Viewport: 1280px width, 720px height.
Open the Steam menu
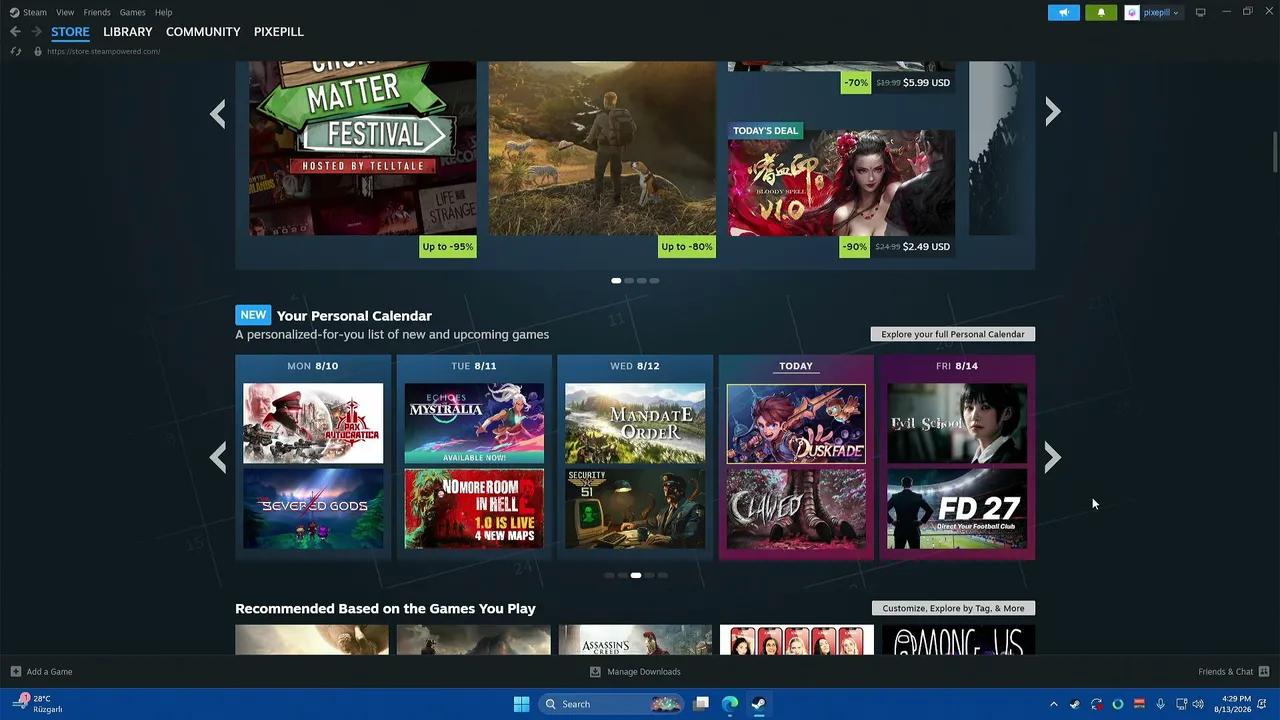coord(35,12)
